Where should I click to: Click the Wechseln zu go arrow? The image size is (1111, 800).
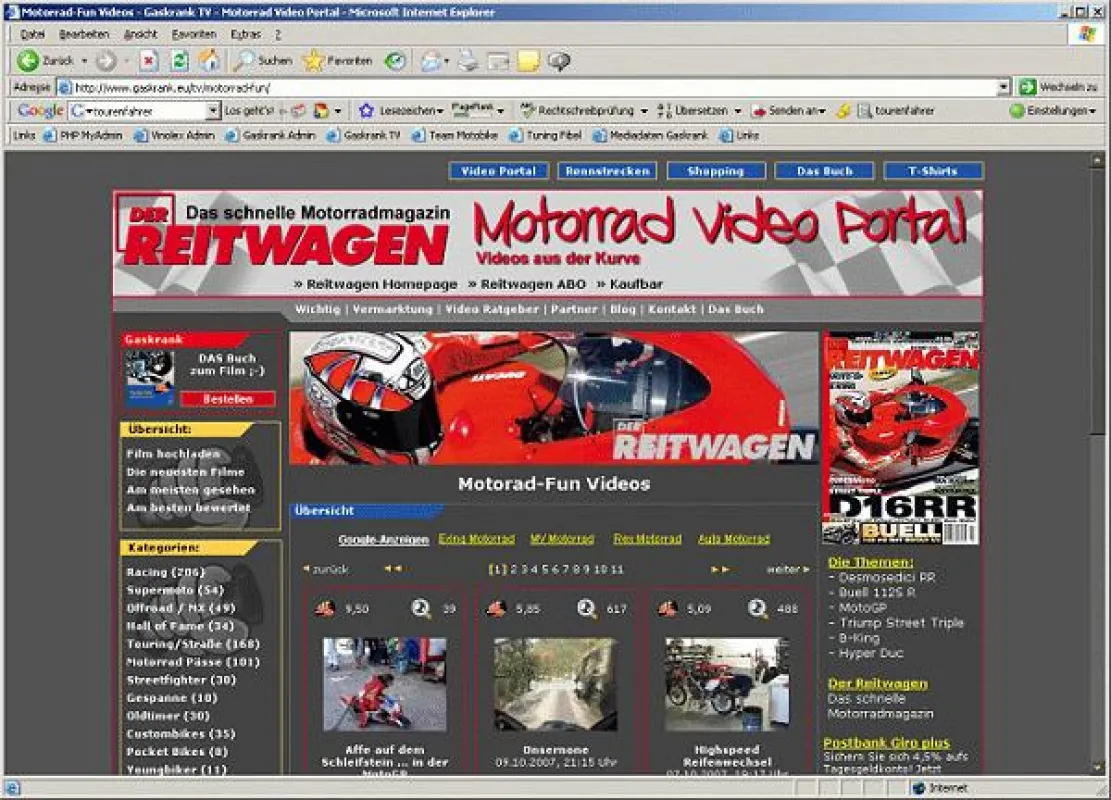point(1027,87)
